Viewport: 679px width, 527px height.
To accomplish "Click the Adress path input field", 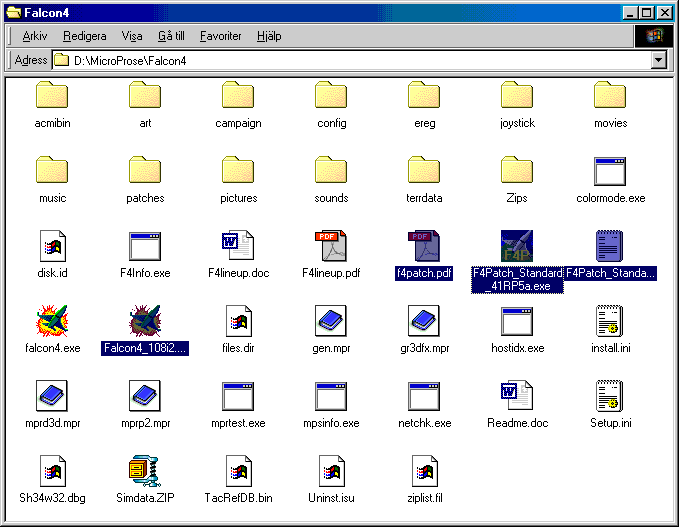I will 351,60.
